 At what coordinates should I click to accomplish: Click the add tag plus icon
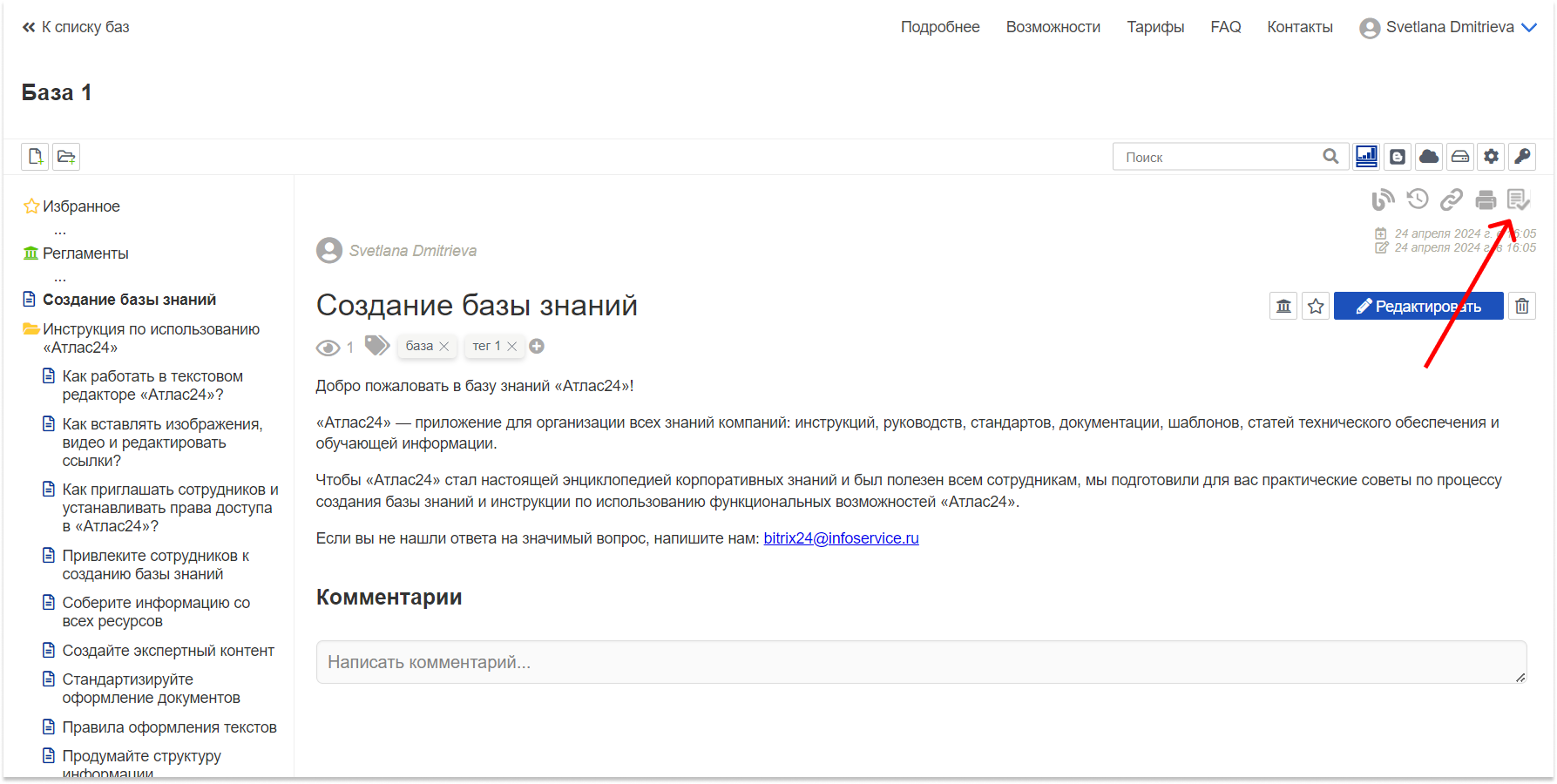coord(537,346)
